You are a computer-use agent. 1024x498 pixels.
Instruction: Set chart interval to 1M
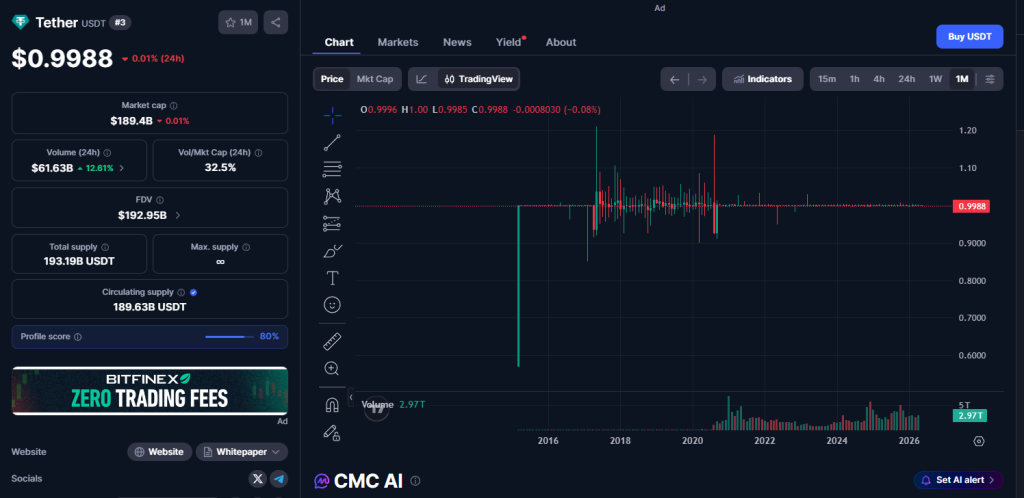tap(962, 79)
